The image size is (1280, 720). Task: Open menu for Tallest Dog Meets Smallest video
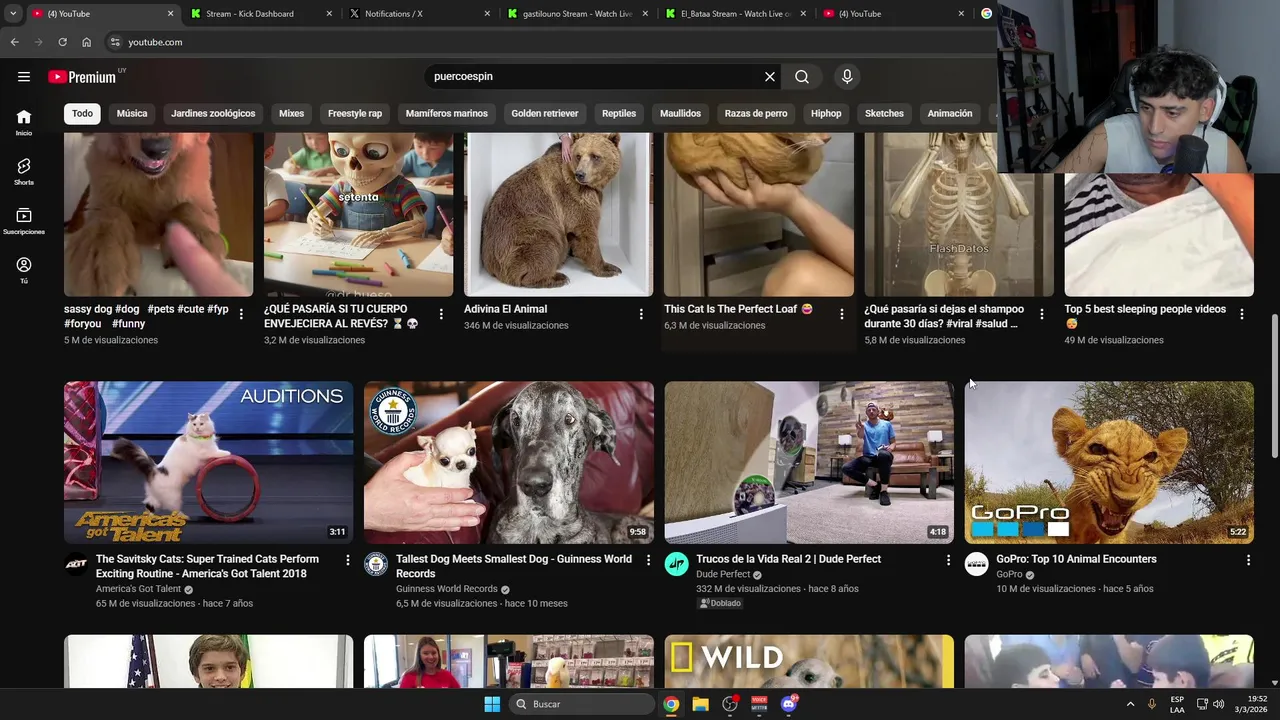pos(648,560)
